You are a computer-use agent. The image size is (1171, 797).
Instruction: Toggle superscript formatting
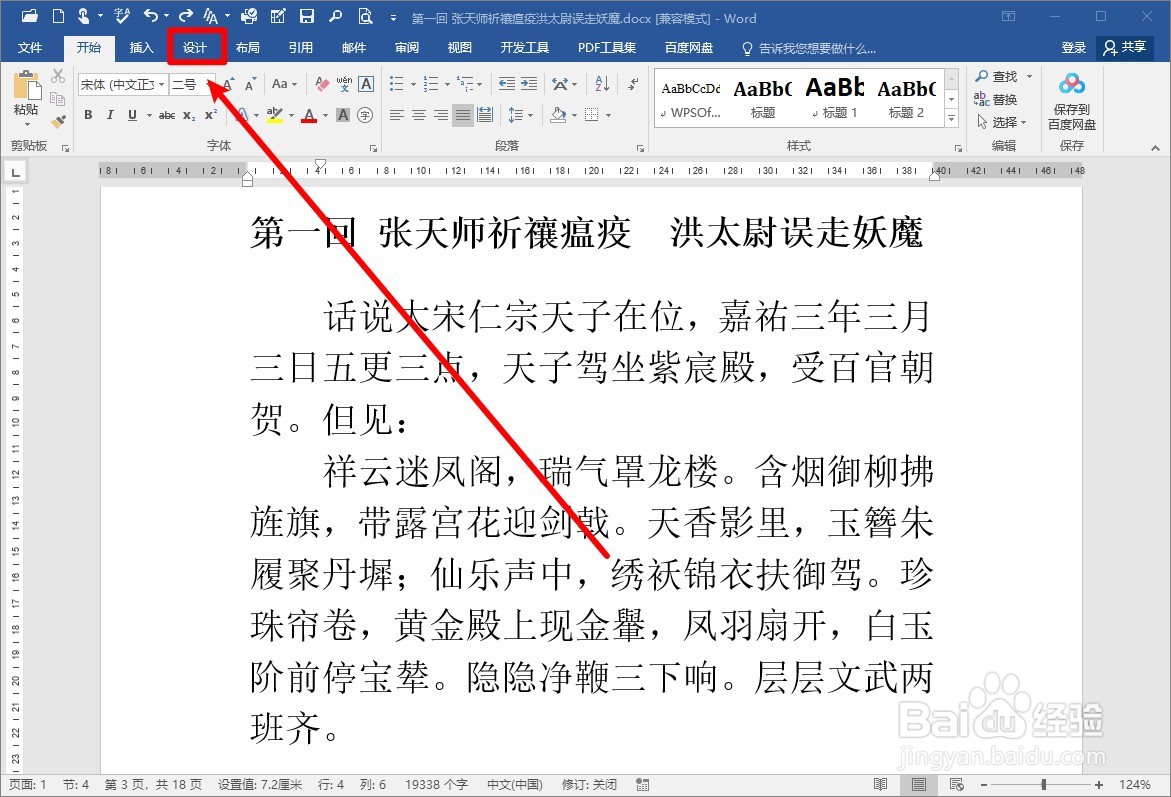click(211, 115)
